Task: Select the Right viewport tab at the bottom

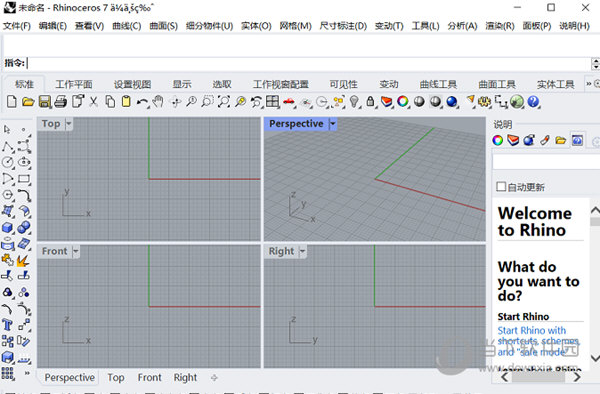Action: 185,378
